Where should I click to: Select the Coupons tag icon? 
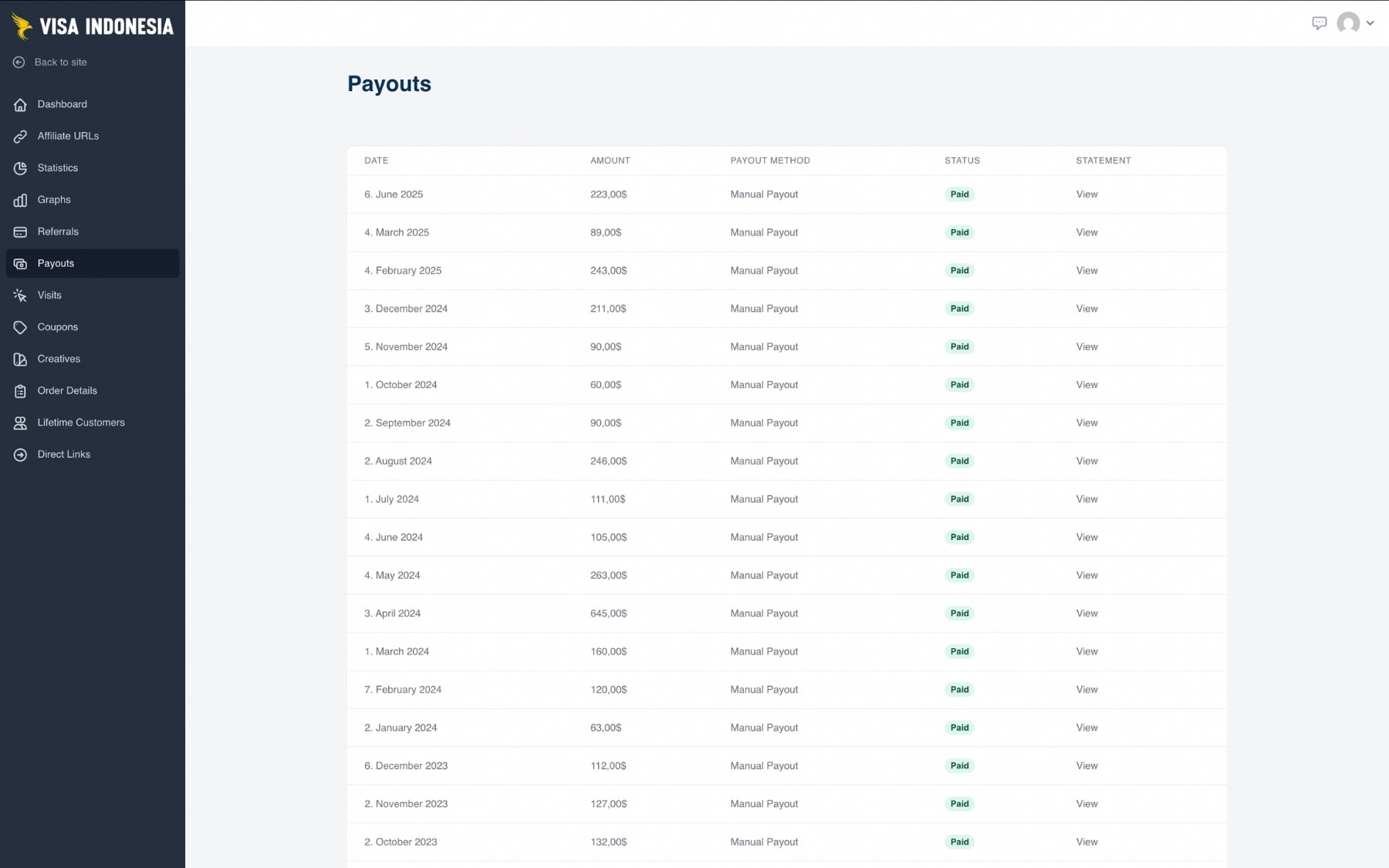[x=19, y=326]
